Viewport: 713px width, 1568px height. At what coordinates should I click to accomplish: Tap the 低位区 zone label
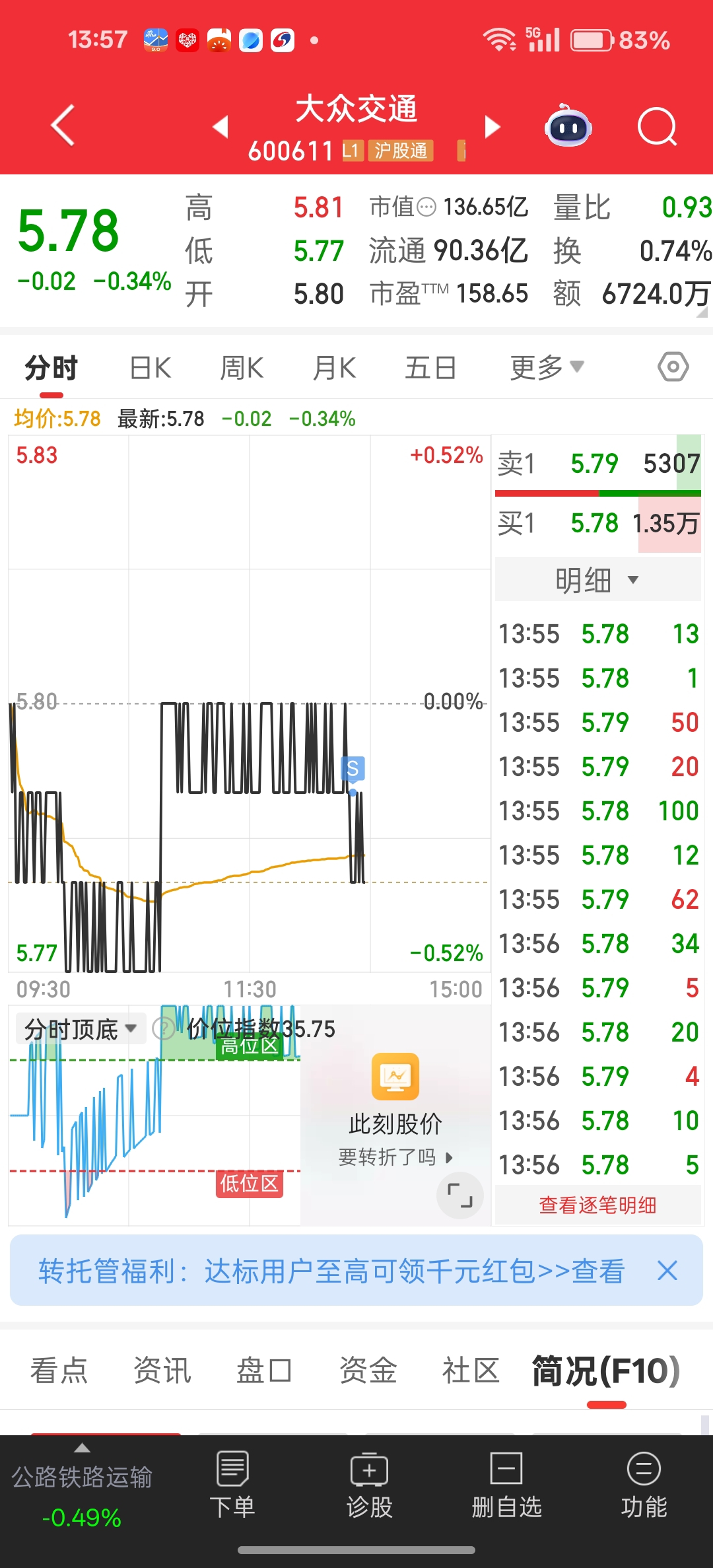(x=250, y=1183)
